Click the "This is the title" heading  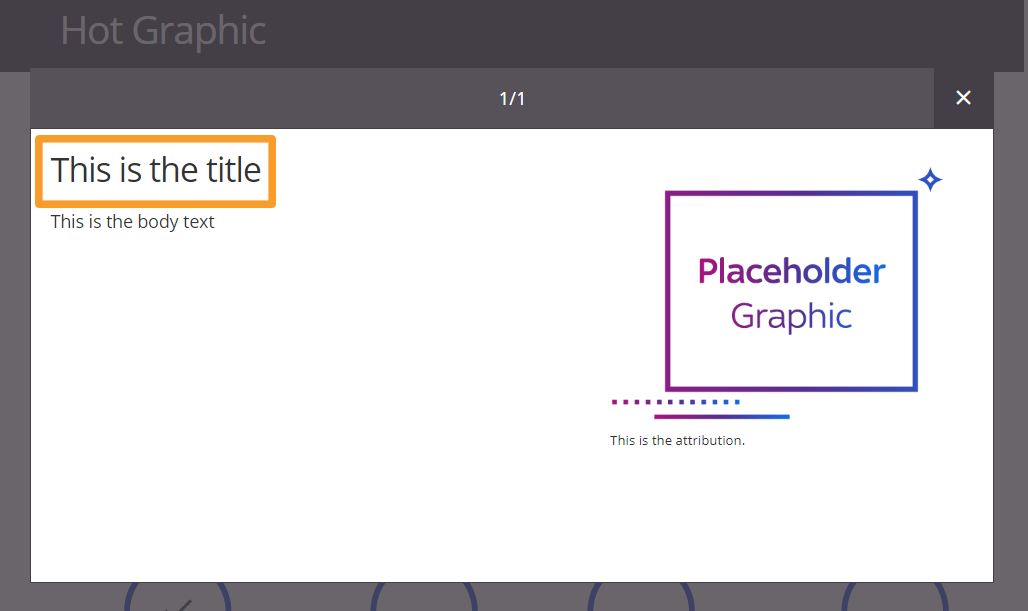click(156, 171)
